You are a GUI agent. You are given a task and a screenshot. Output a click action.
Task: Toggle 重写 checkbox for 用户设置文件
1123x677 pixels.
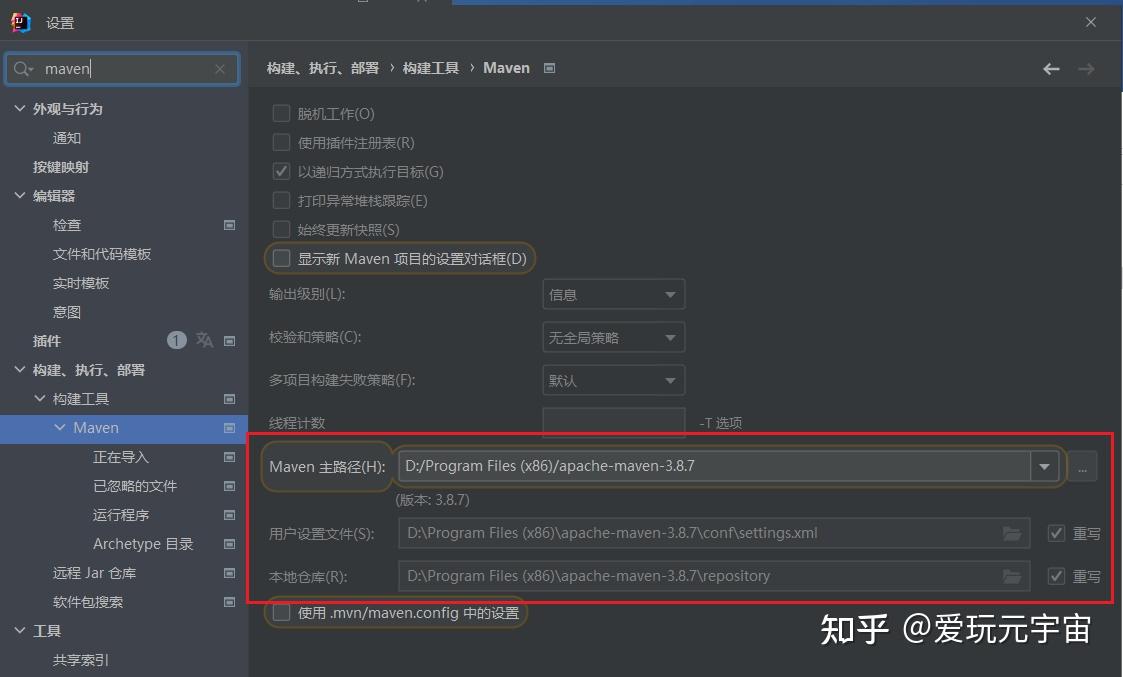1056,533
